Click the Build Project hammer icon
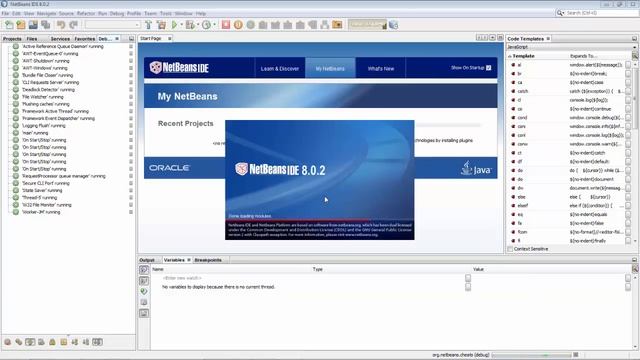 pyautogui.click(x=148, y=25)
